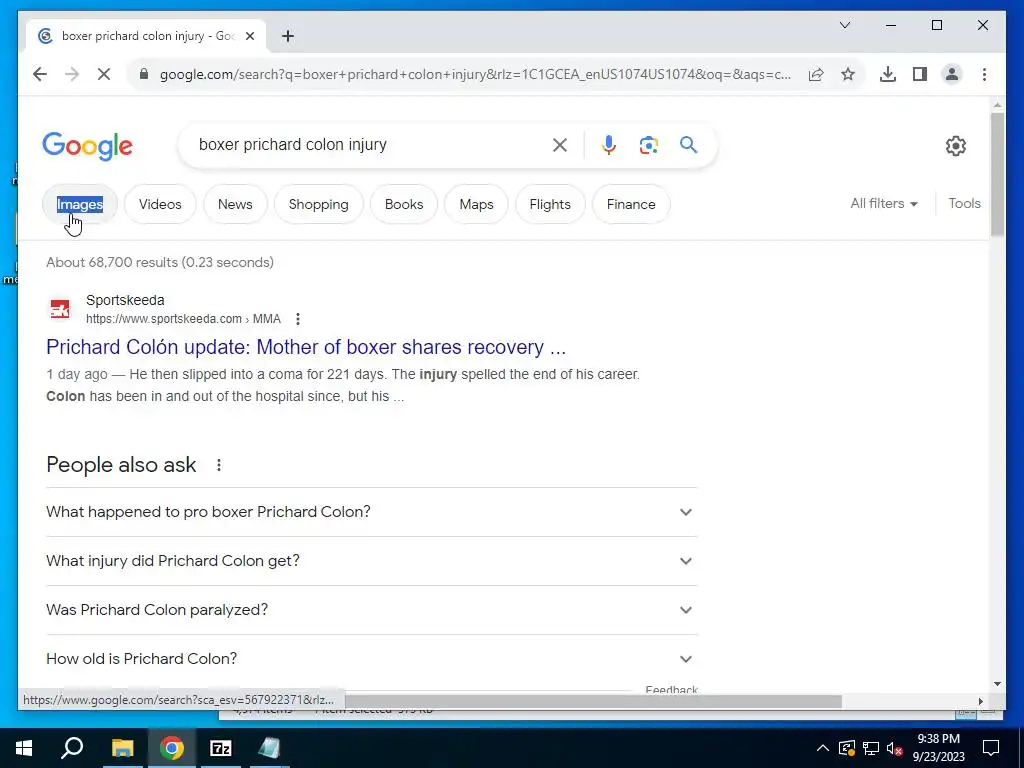Open File Explorer from taskbar

click(122, 748)
